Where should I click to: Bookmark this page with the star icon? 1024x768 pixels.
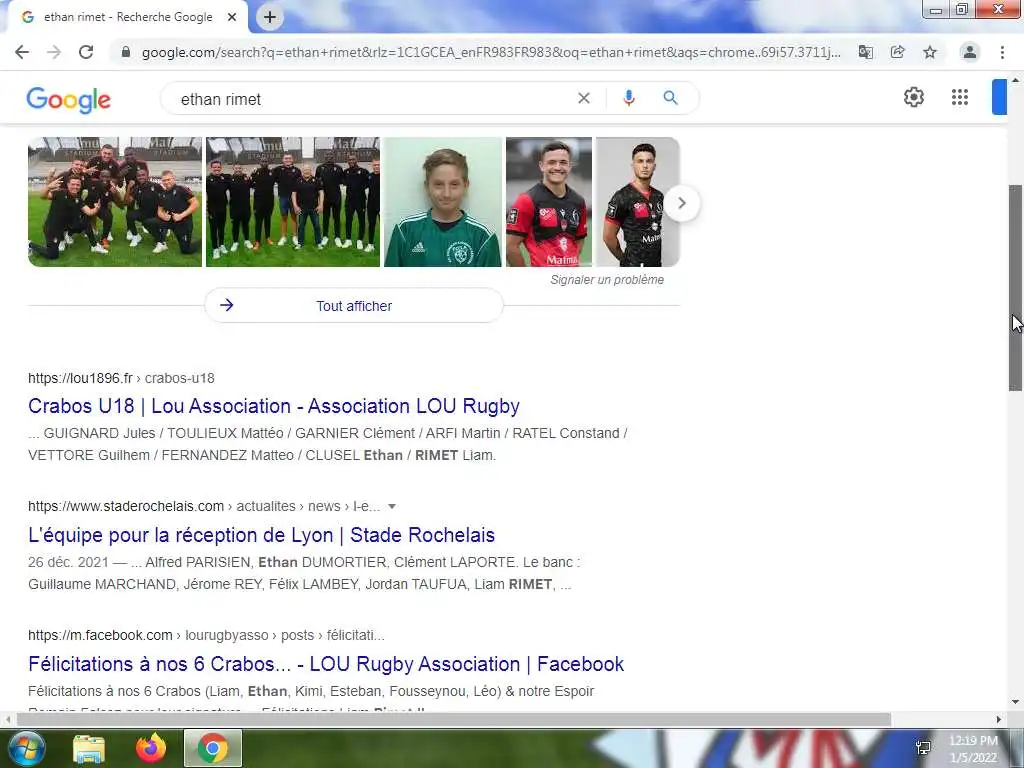930,52
